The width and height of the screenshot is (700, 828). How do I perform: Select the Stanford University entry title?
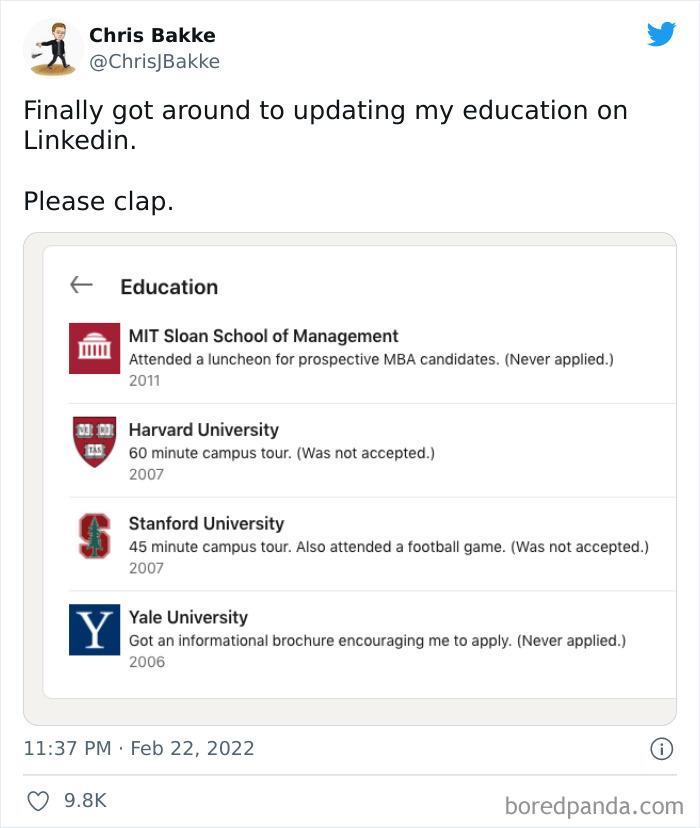click(x=206, y=524)
